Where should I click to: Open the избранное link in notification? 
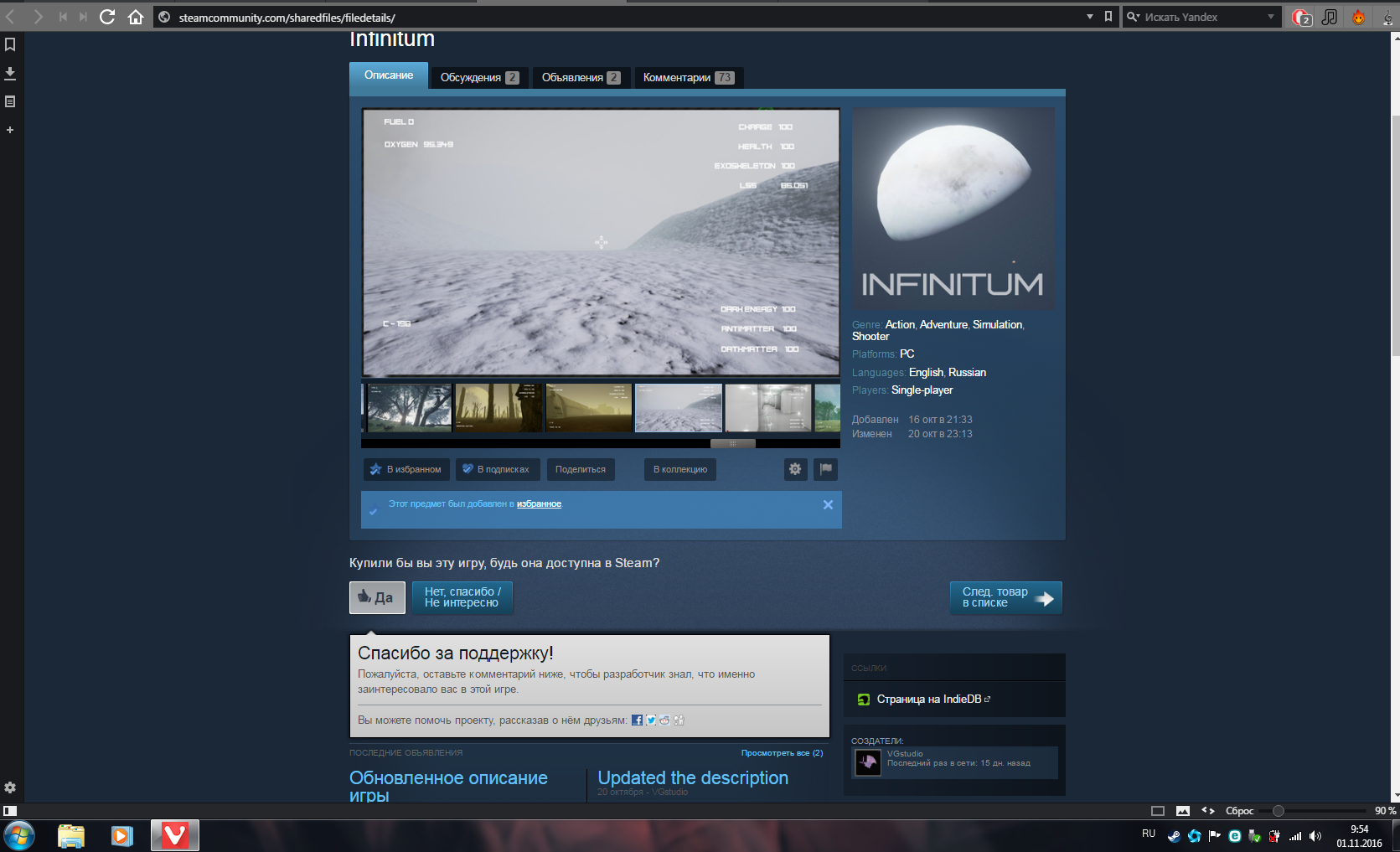(539, 503)
